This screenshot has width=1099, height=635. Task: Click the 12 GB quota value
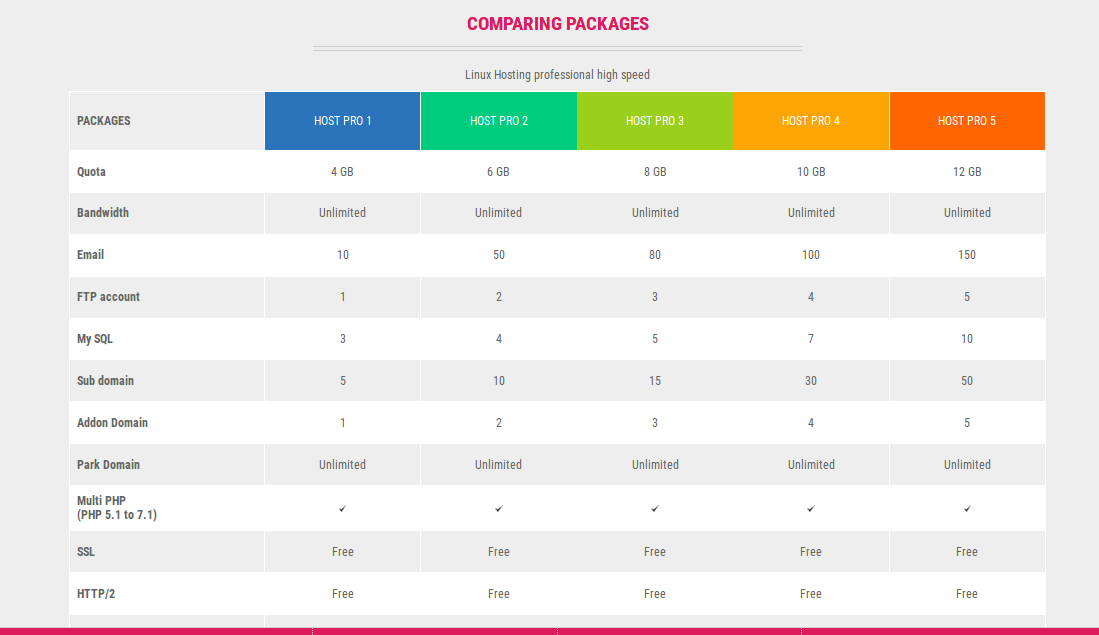click(967, 172)
